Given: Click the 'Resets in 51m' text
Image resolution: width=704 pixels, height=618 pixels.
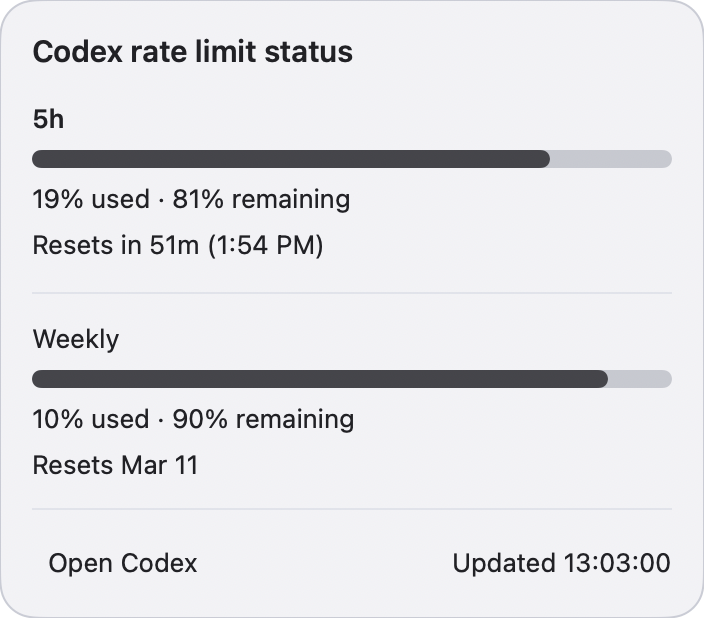Looking at the screenshot, I should point(115,246).
